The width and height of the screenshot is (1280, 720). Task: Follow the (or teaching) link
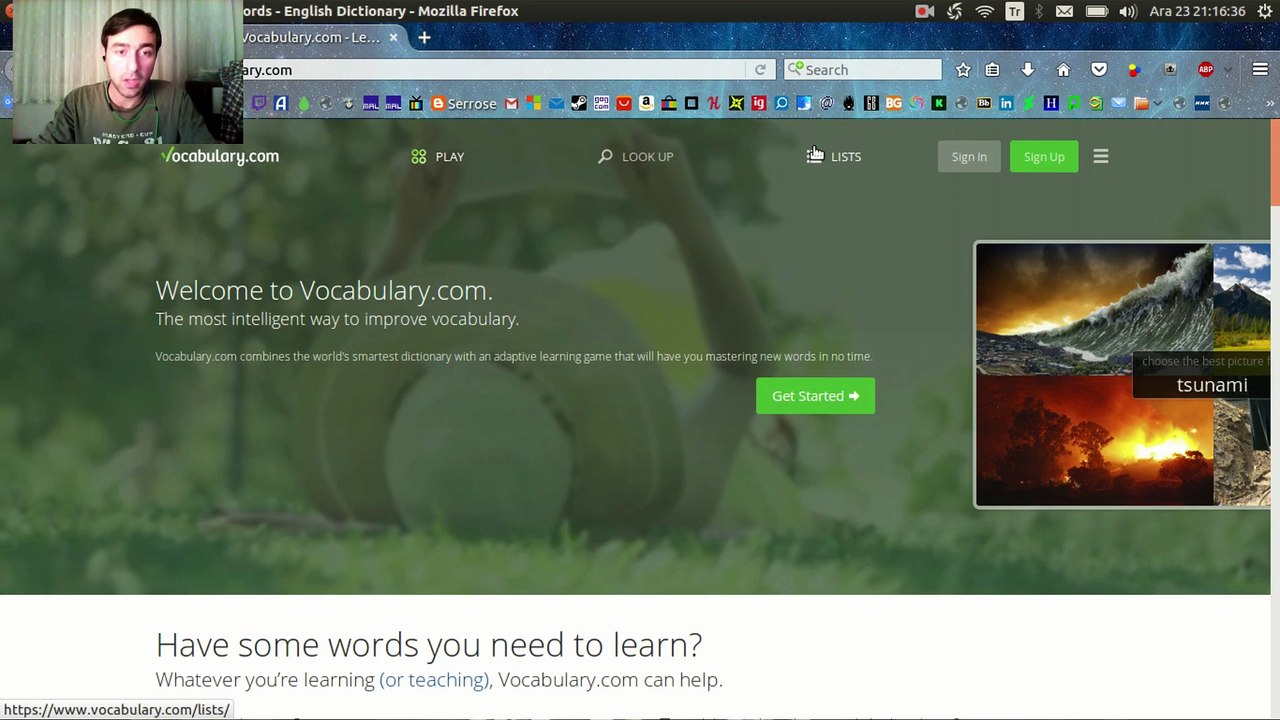point(434,679)
